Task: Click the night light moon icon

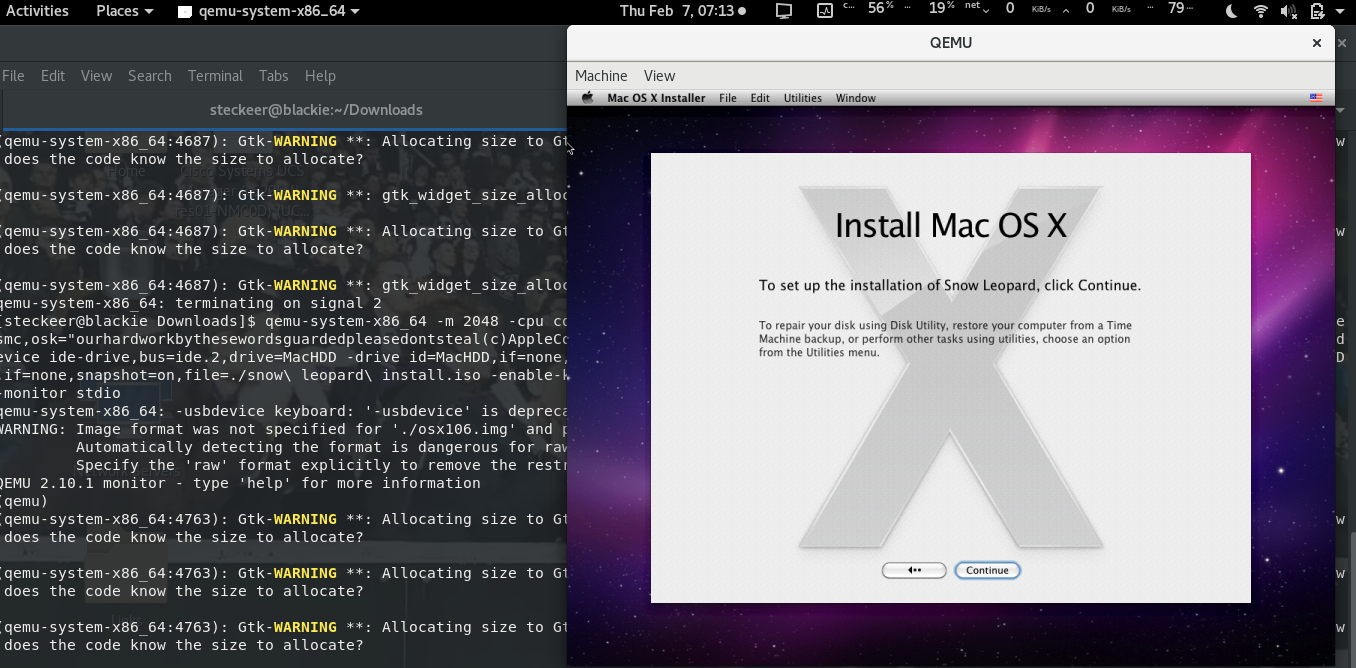Action: click(x=1231, y=11)
